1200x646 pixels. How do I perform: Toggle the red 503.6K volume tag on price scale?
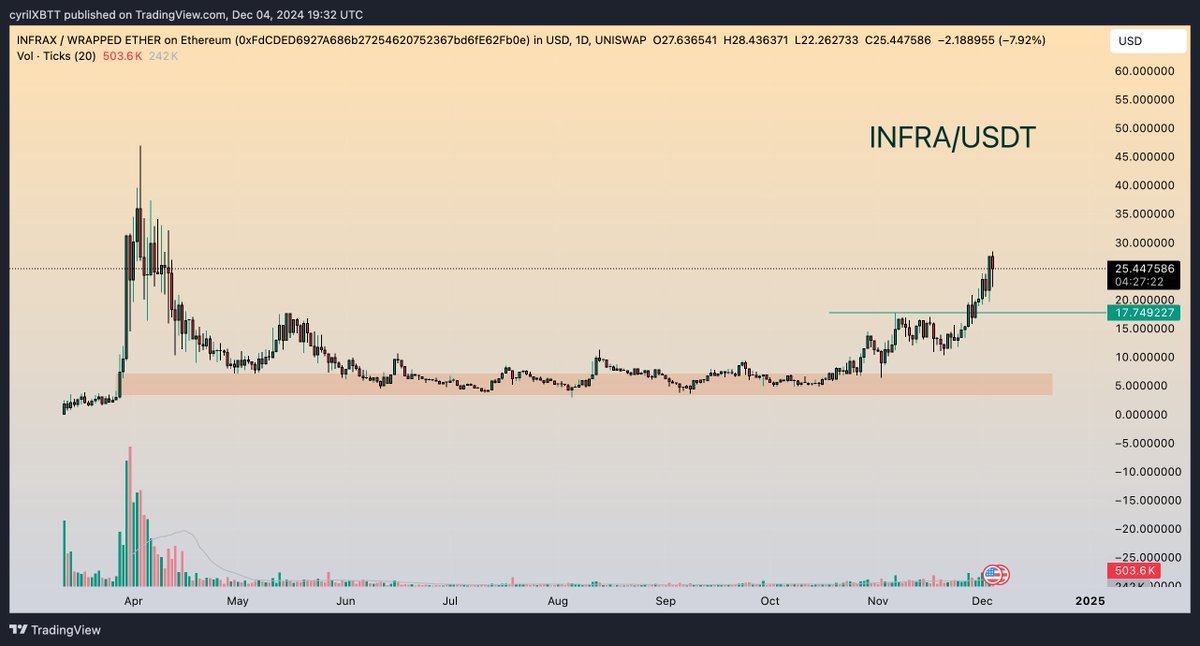[1133, 570]
